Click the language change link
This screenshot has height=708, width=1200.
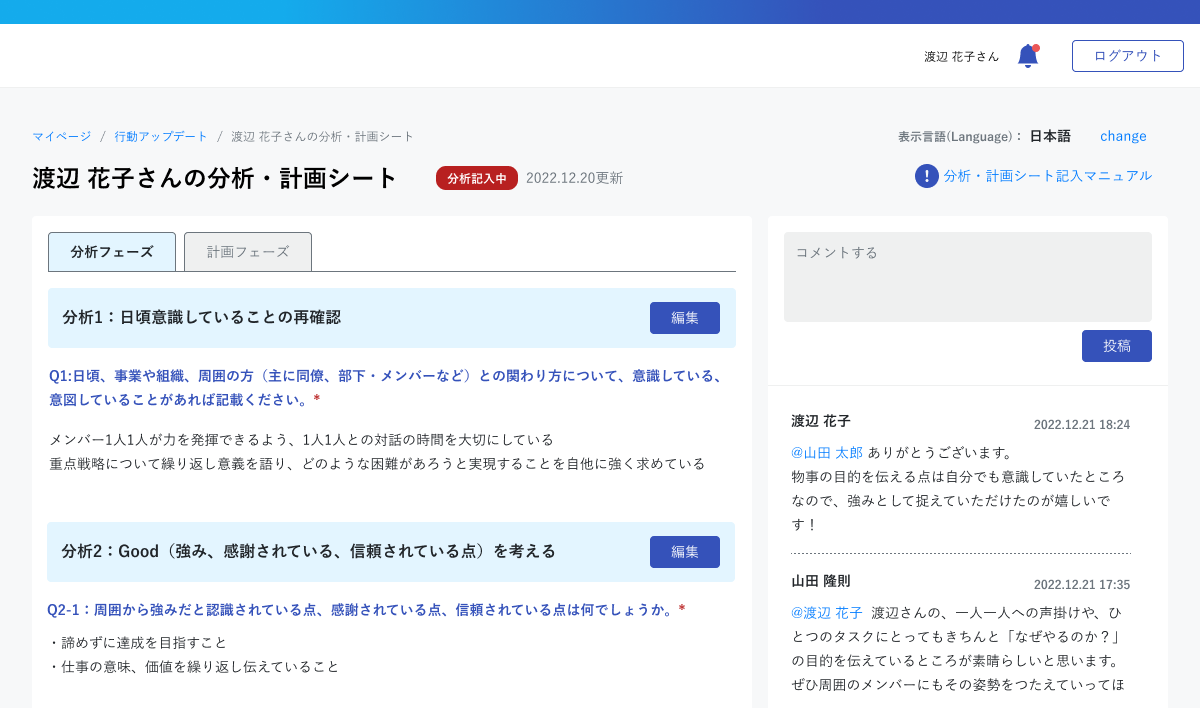click(1123, 136)
